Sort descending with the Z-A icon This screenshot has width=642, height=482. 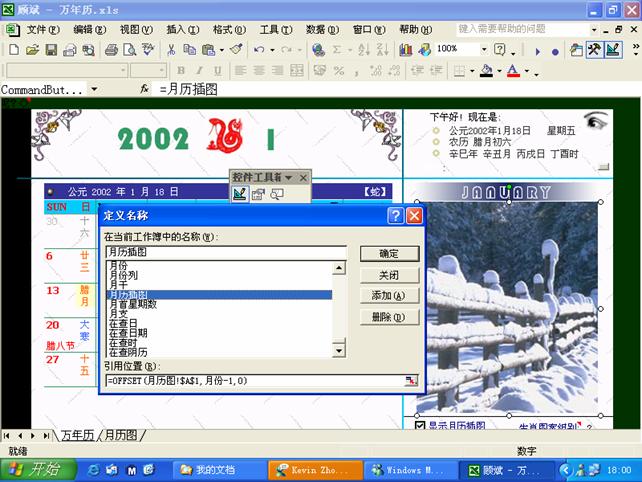click(x=382, y=50)
